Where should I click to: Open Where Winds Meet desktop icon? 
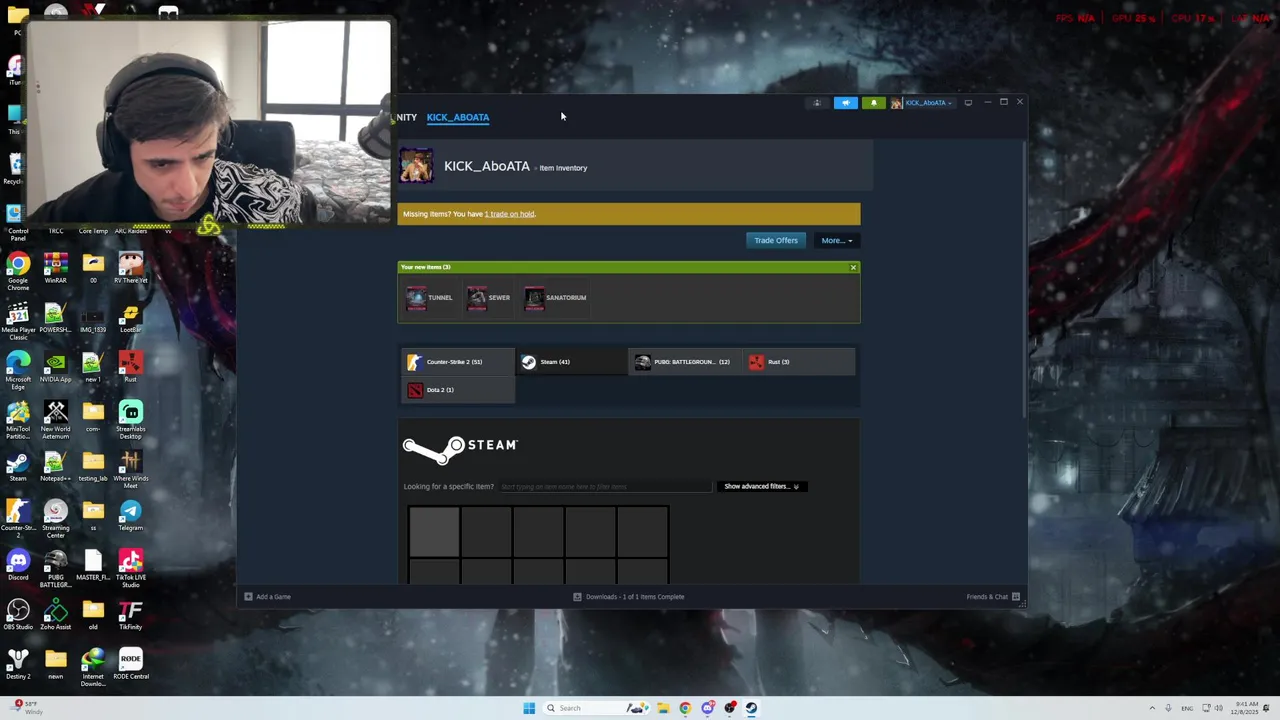pyautogui.click(x=130, y=470)
